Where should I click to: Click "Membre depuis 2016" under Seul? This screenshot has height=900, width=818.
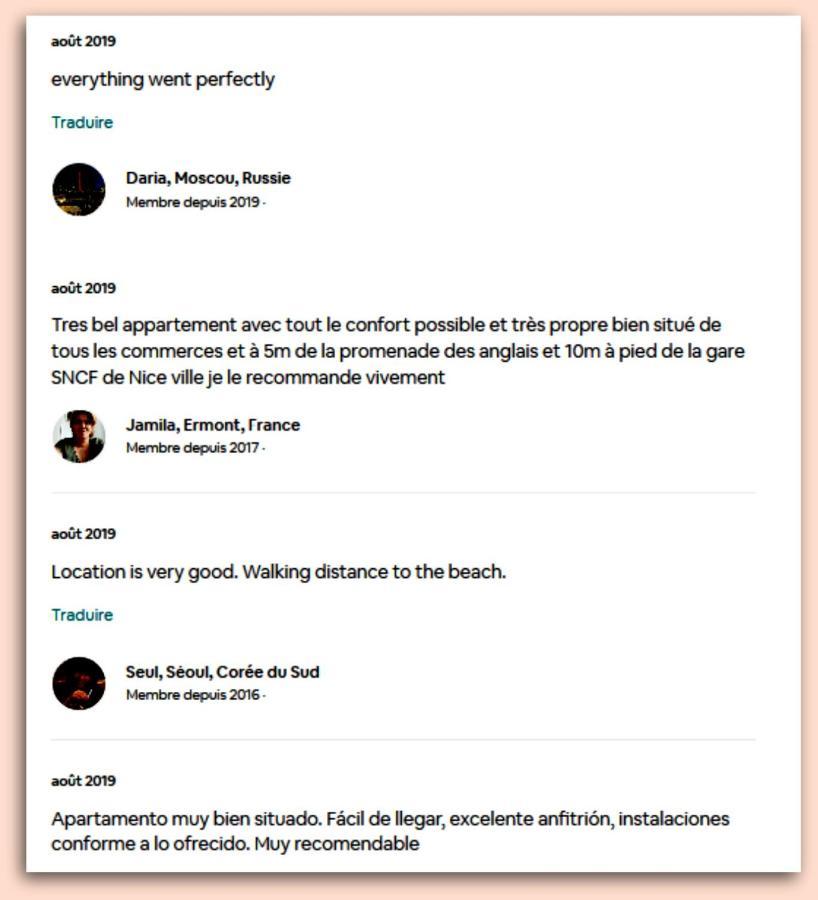click(x=193, y=696)
